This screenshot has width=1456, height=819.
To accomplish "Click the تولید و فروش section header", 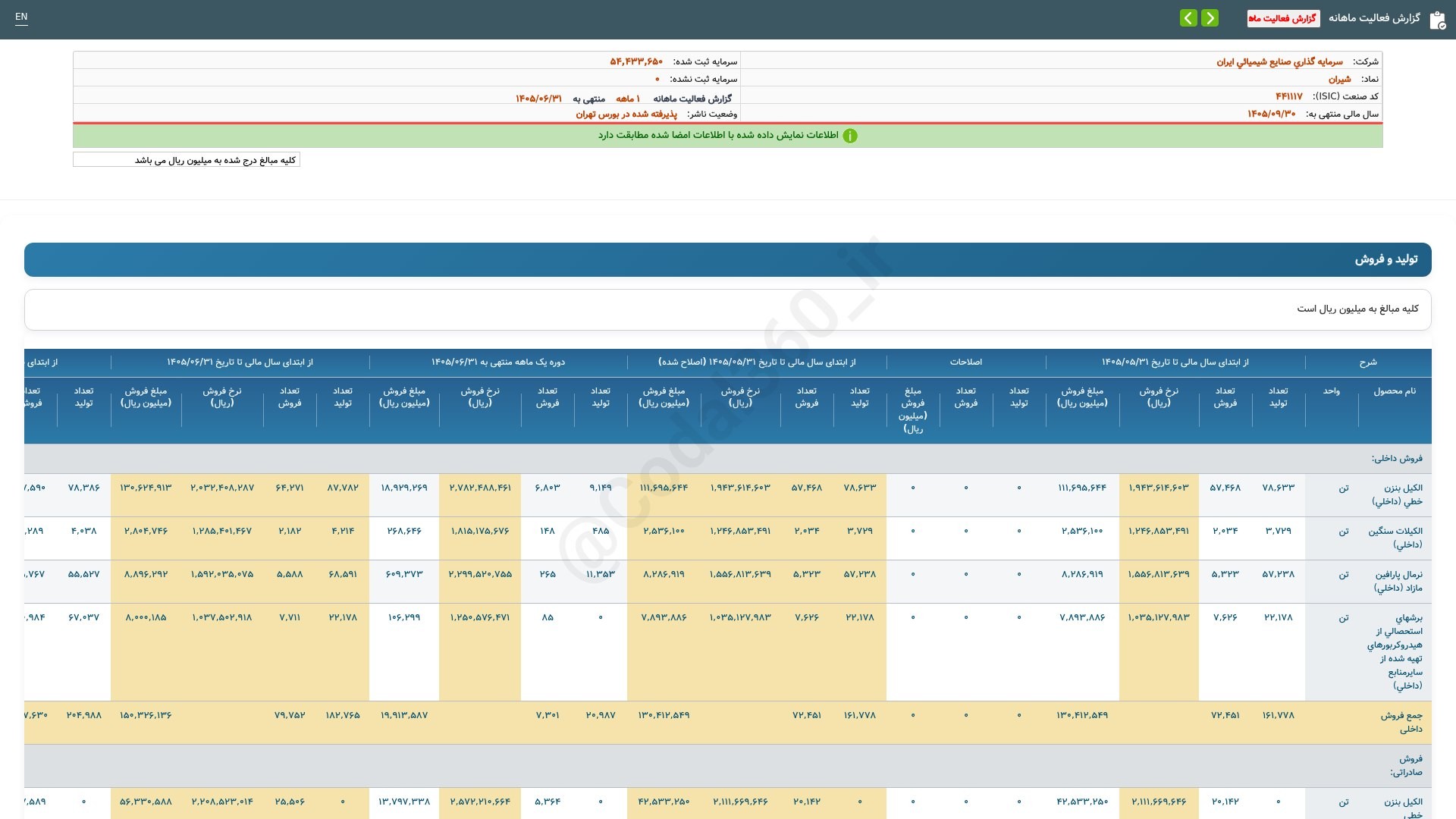I will [x=728, y=259].
